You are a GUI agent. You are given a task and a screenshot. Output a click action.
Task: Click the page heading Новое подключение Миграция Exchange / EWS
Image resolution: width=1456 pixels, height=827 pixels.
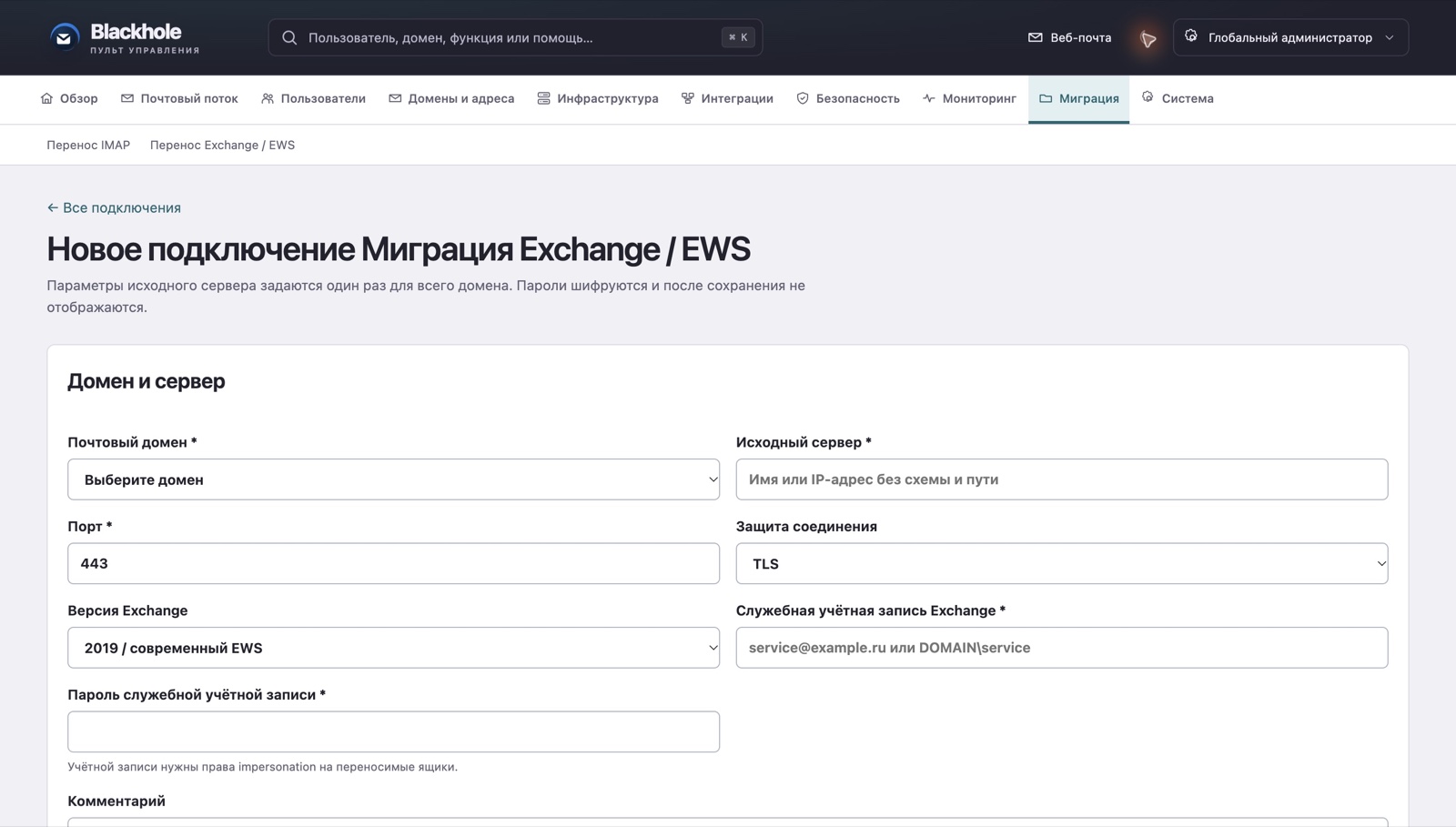(399, 248)
